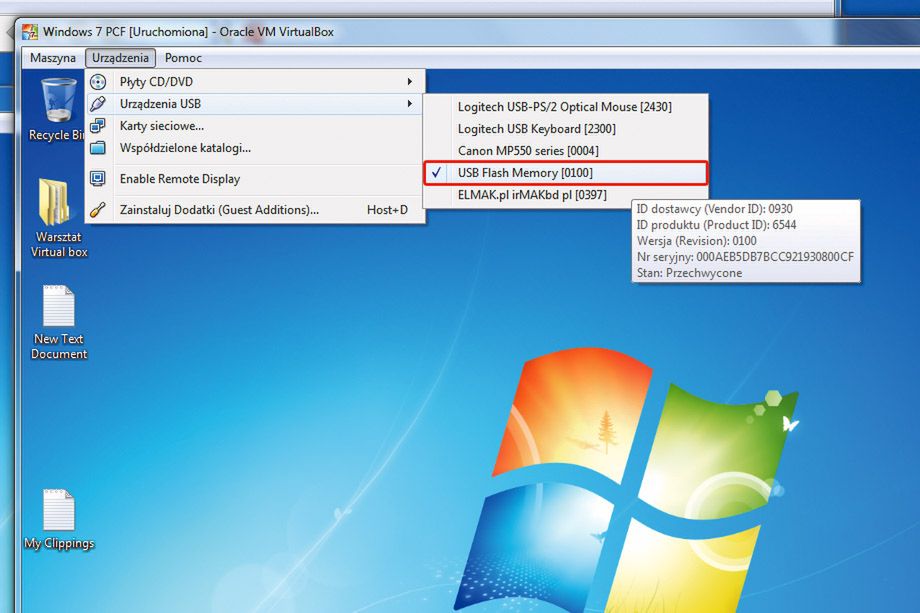This screenshot has width=920, height=613.
Task: Click the ID produktu (Product ID): 6544 line
Action: click(x=716, y=225)
